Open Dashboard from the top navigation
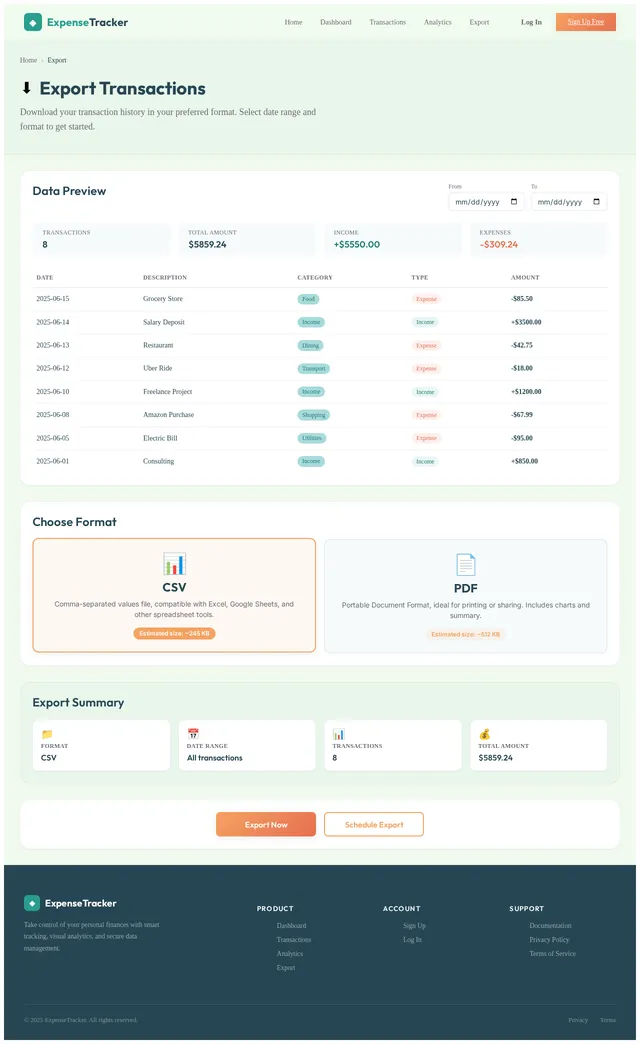The width and height of the screenshot is (640, 1044). 336,22
